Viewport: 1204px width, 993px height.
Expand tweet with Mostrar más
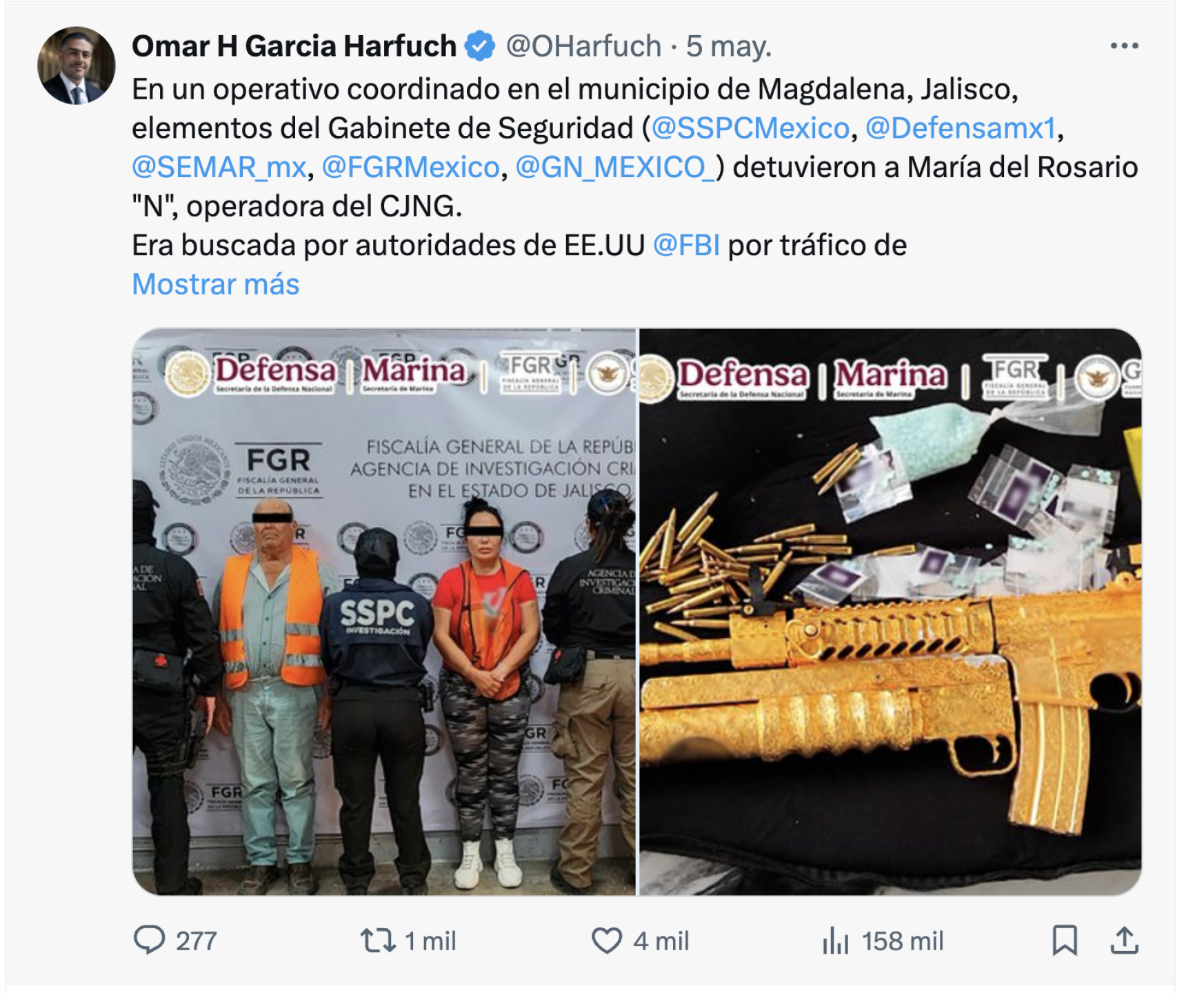(x=216, y=284)
